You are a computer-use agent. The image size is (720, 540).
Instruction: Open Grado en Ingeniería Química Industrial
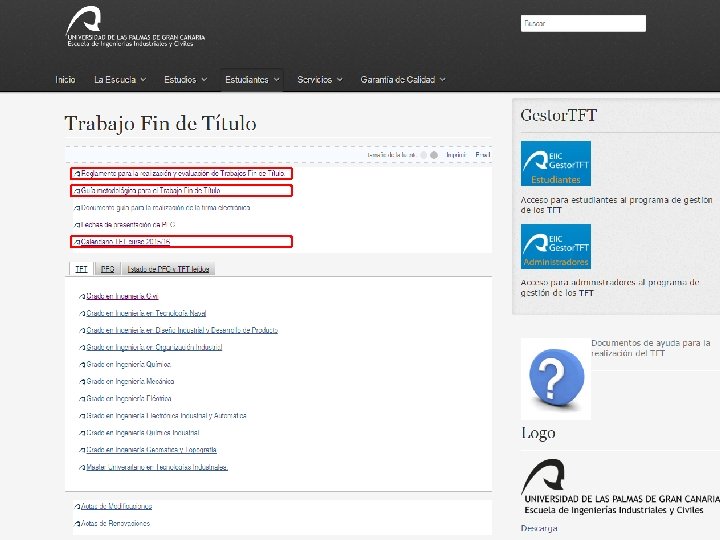[143, 433]
